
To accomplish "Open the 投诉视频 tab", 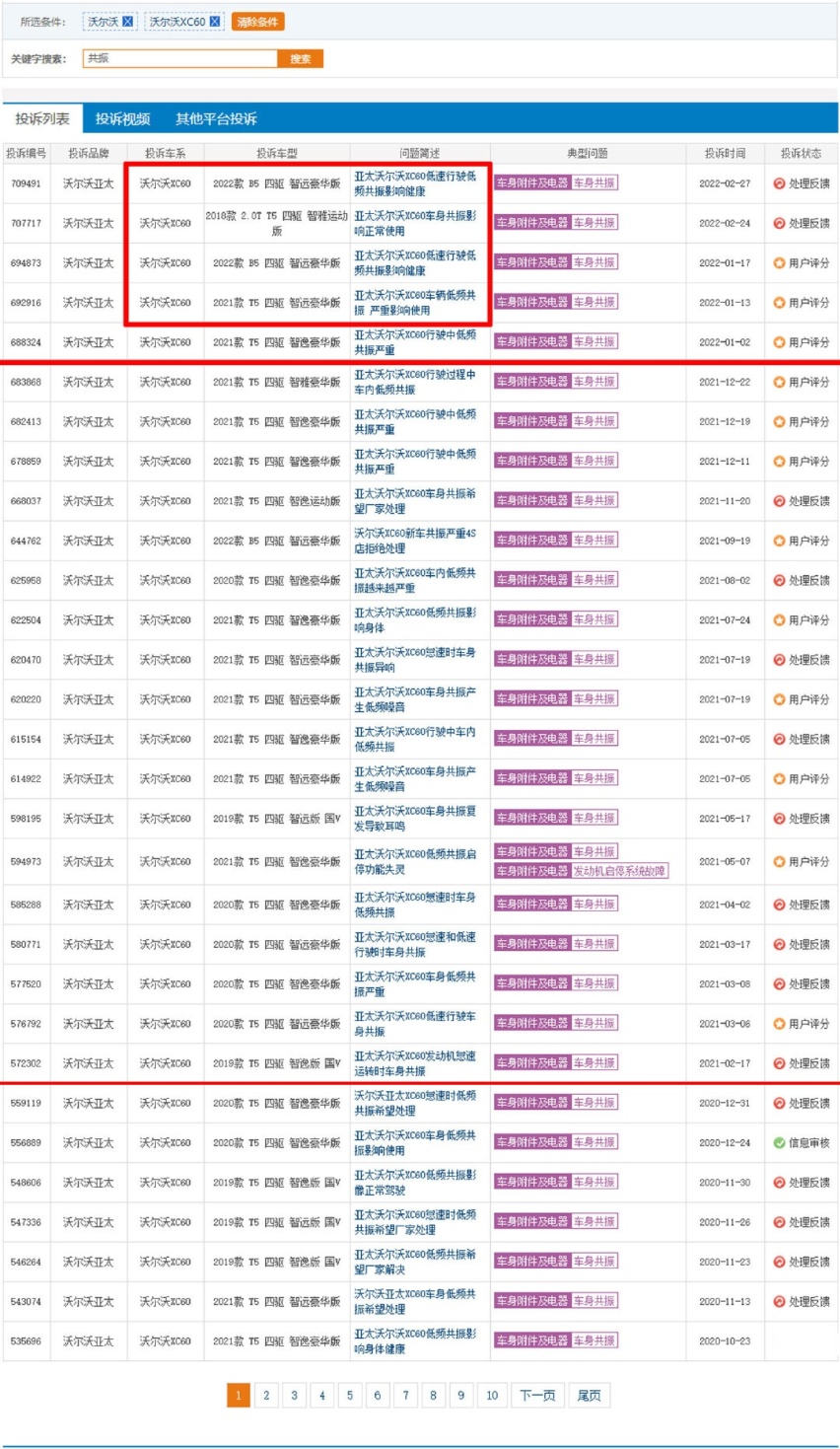I will [123, 119].
